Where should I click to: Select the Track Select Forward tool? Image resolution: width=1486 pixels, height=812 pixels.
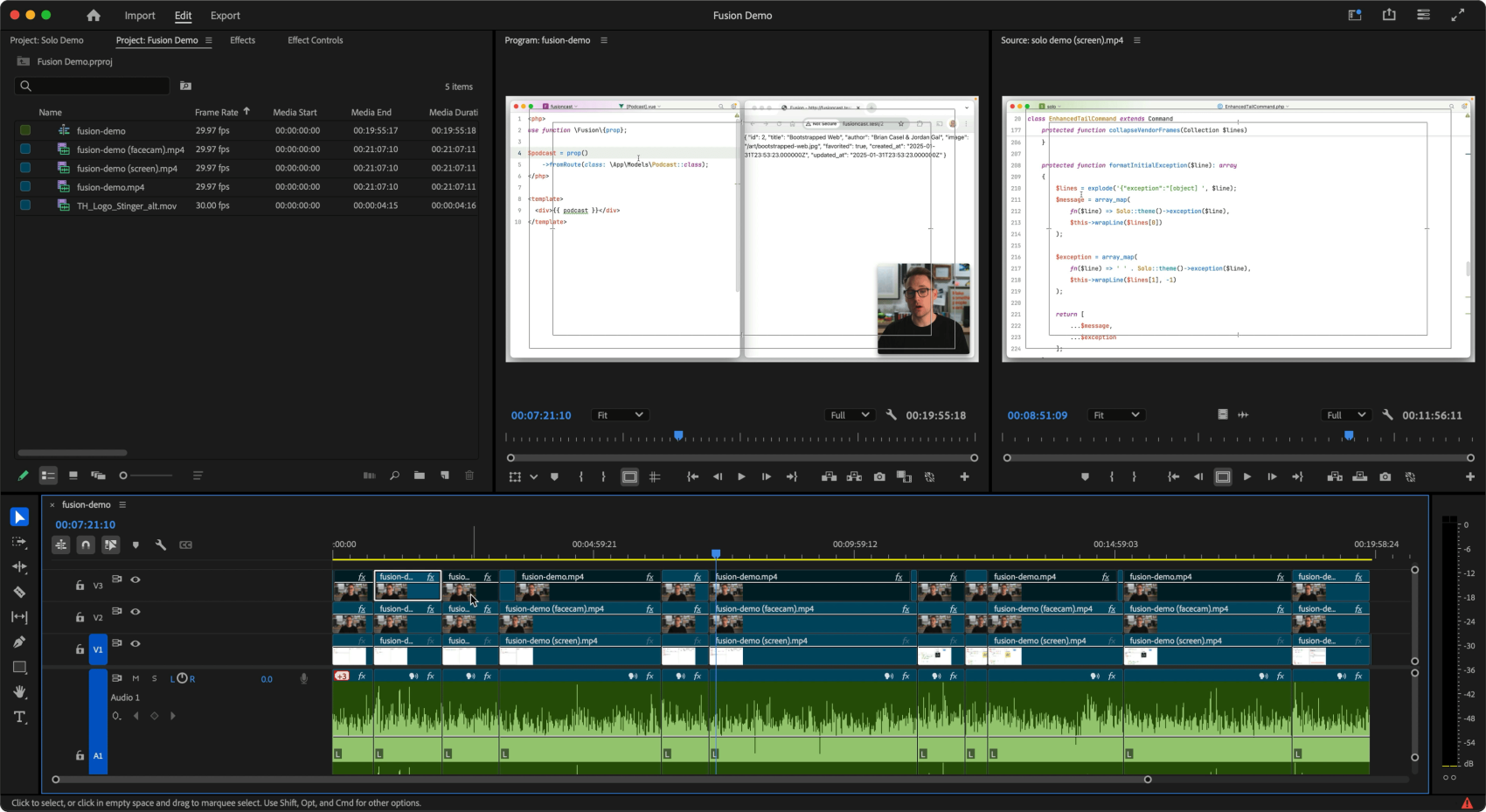(19, 542)
